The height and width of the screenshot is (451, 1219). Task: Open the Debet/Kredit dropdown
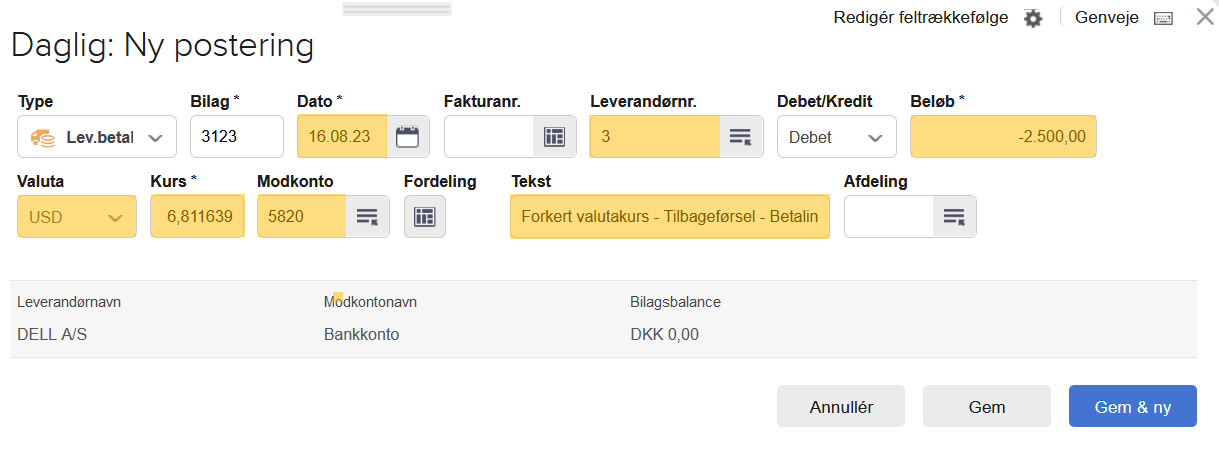click(836, 137)
